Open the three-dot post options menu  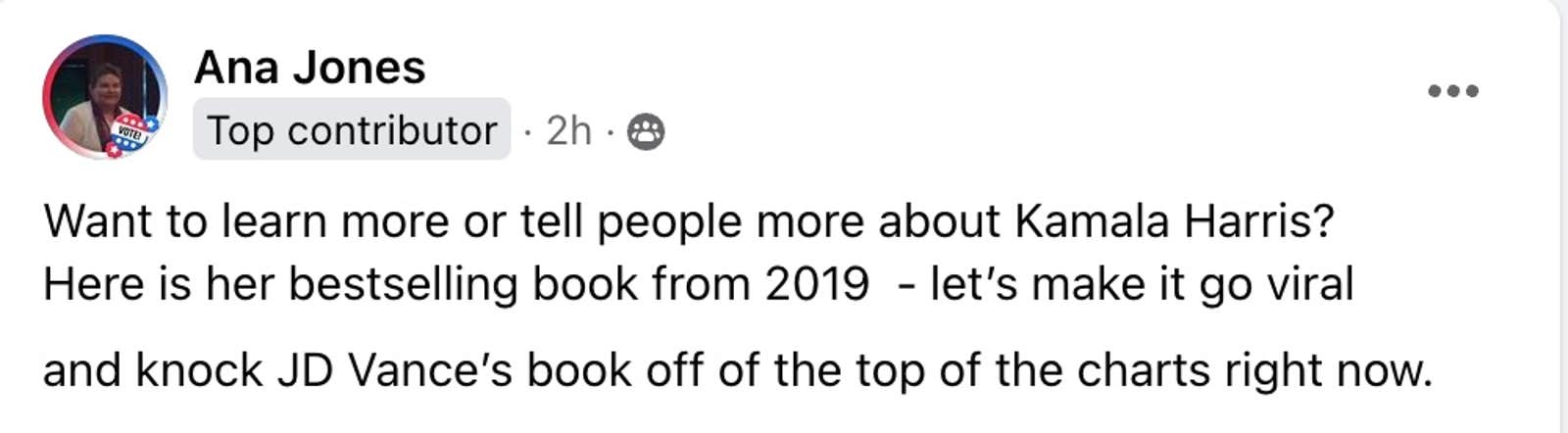1452,91
